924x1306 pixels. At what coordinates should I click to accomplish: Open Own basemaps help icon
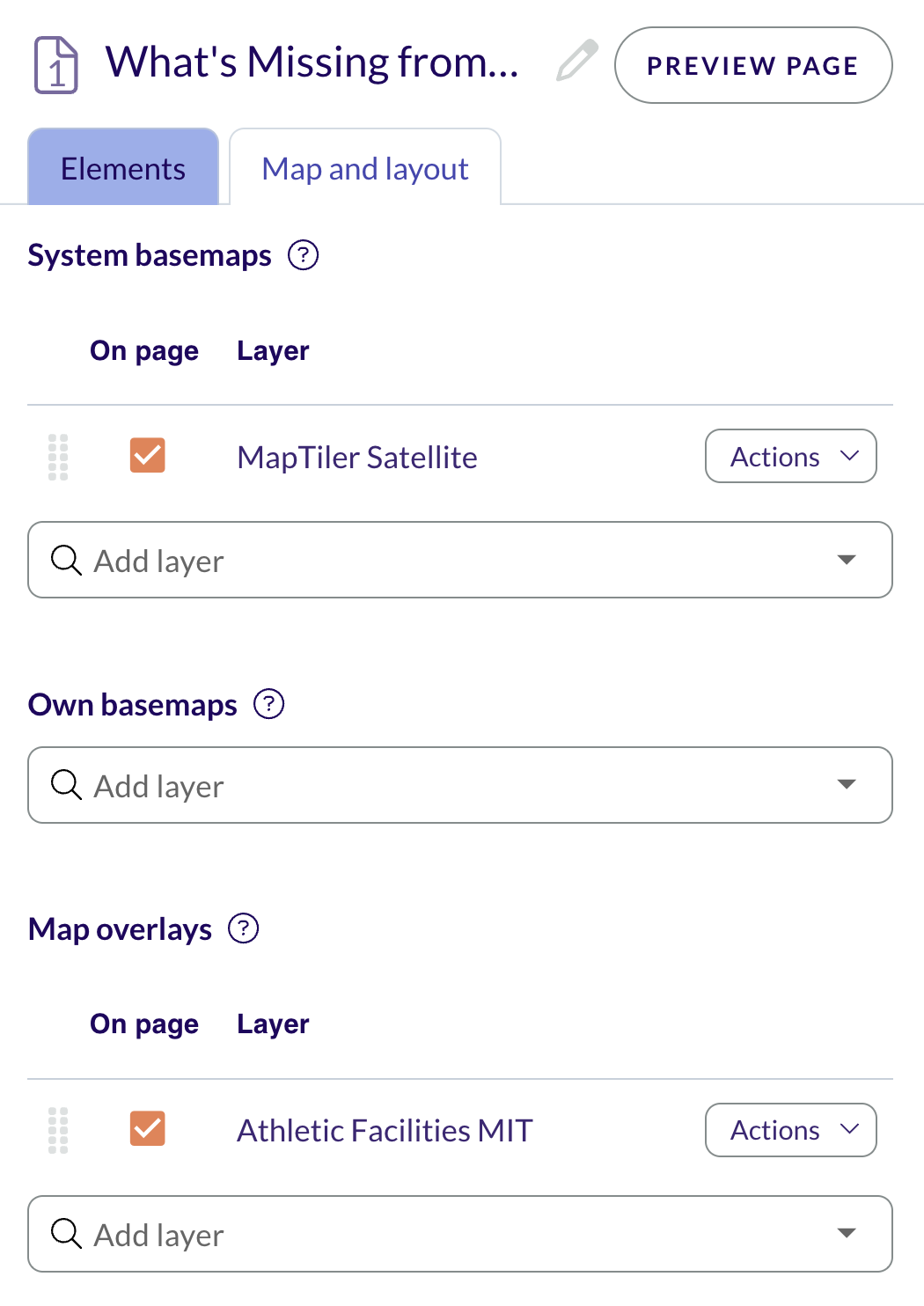269,704
